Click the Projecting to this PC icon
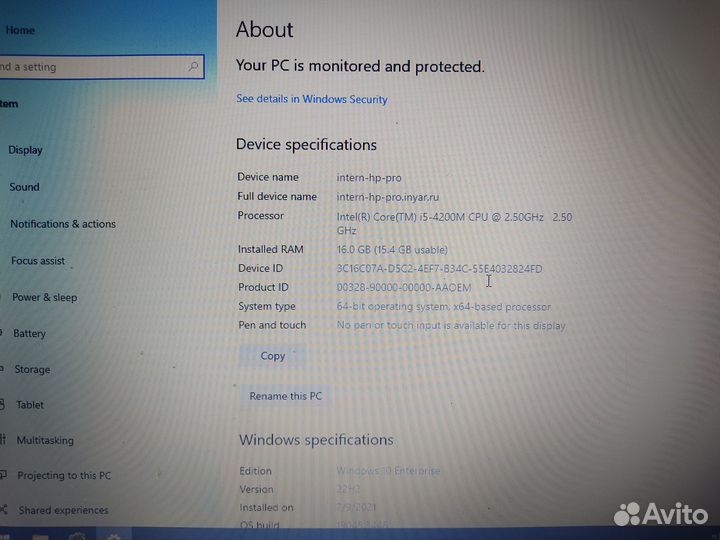 (3, 474)
